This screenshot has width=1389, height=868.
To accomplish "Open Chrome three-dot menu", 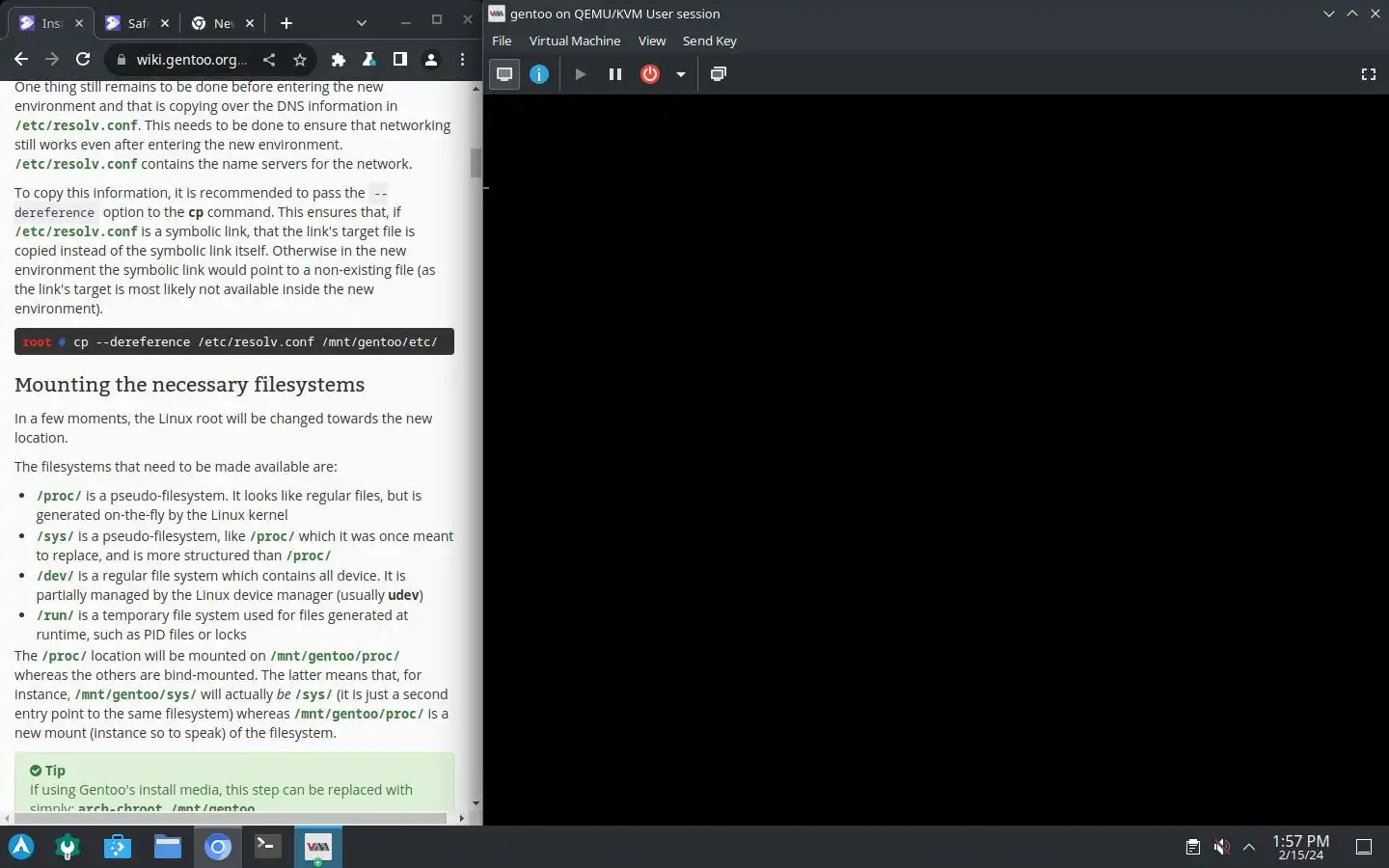I will [x=462, y=60].
